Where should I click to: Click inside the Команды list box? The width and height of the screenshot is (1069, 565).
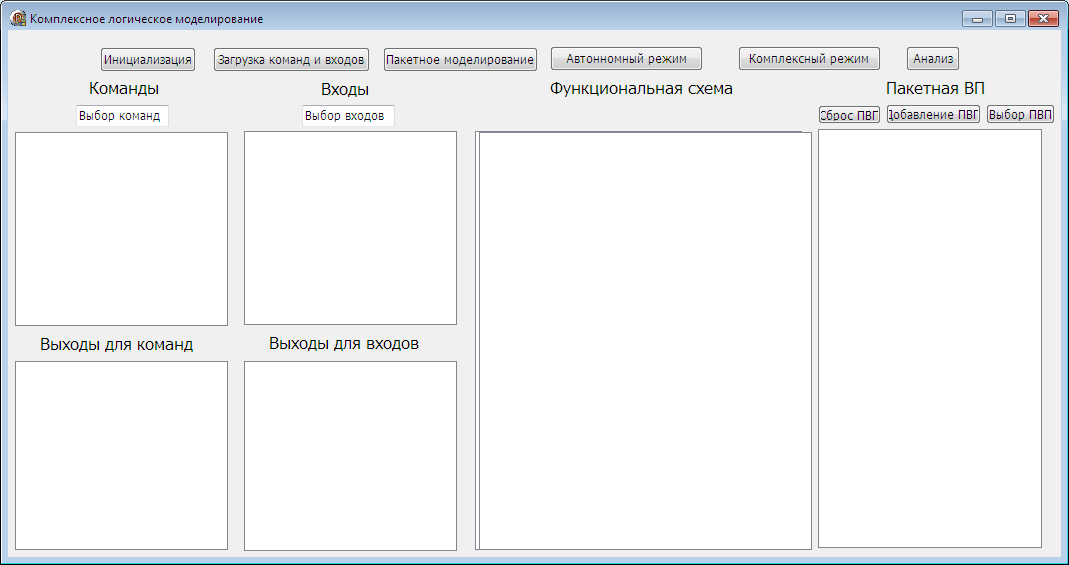click(x=121, y=229)
